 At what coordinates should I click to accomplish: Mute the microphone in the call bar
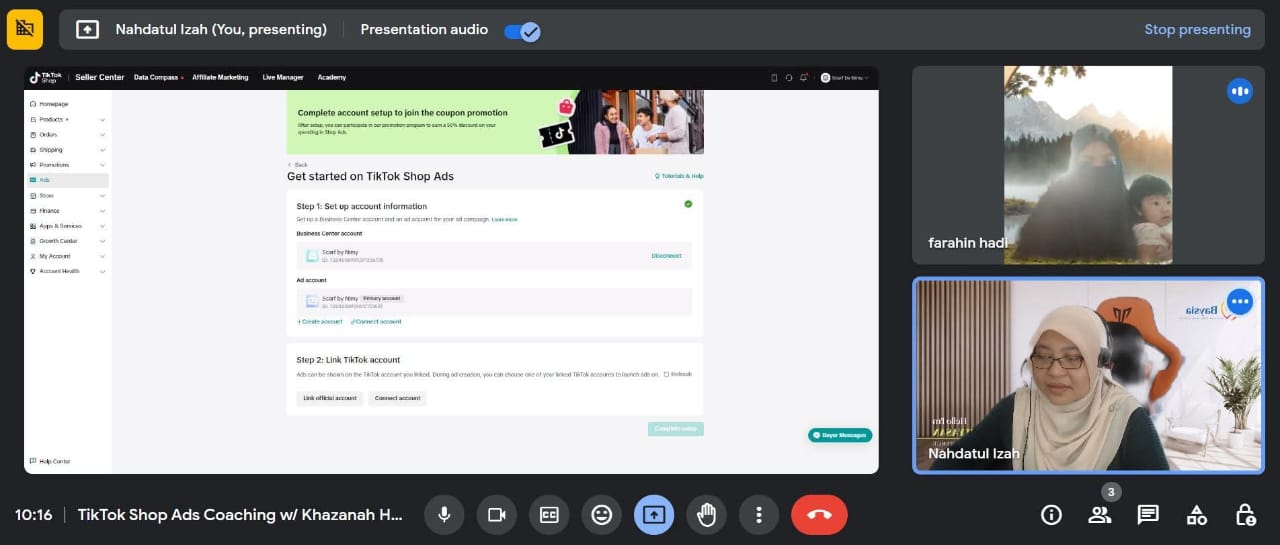[444, 515]
